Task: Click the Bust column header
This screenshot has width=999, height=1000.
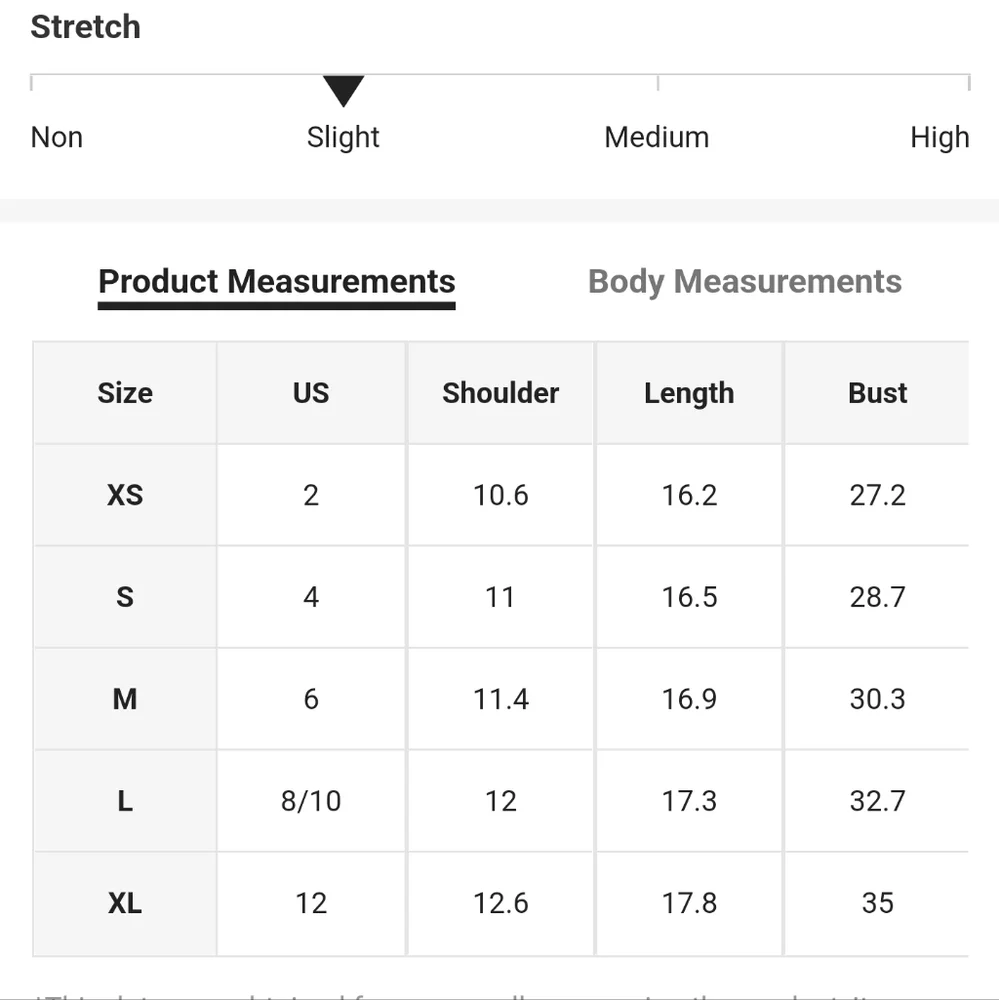Action: [877, 393]
